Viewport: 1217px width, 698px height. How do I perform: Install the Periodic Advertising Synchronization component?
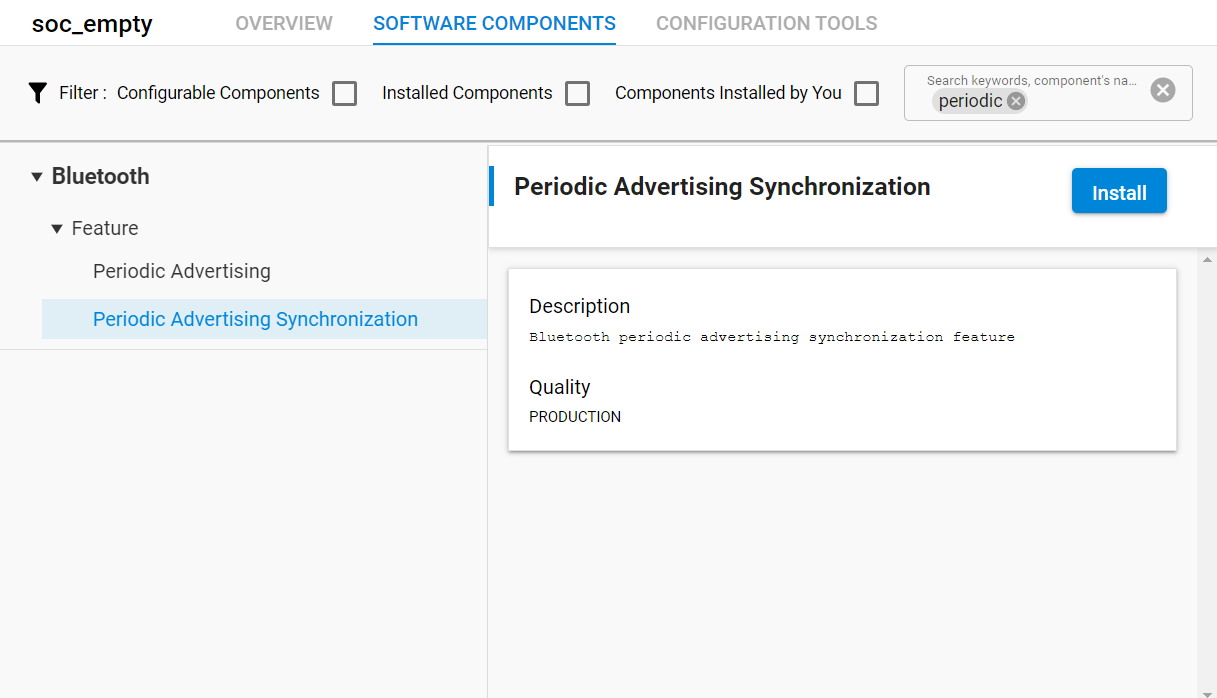pos(1119,191)
